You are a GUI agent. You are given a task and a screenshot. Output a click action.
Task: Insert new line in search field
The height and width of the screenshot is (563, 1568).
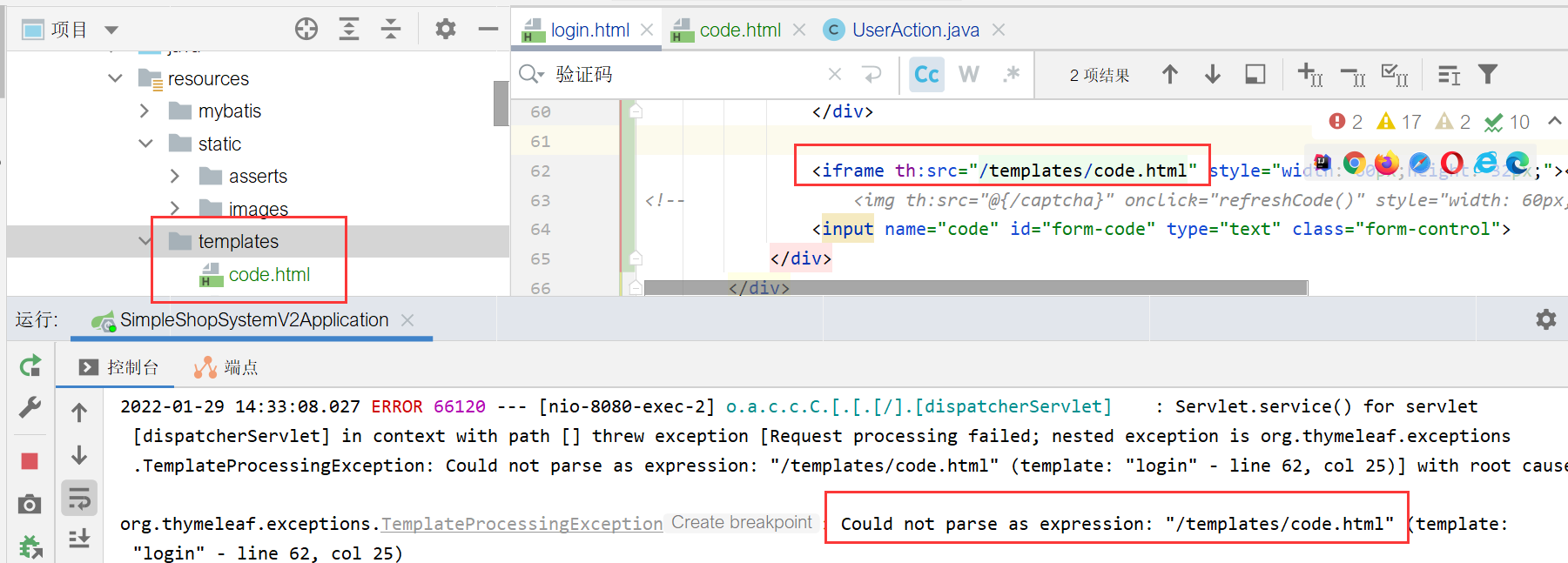(x=871, y=75)
